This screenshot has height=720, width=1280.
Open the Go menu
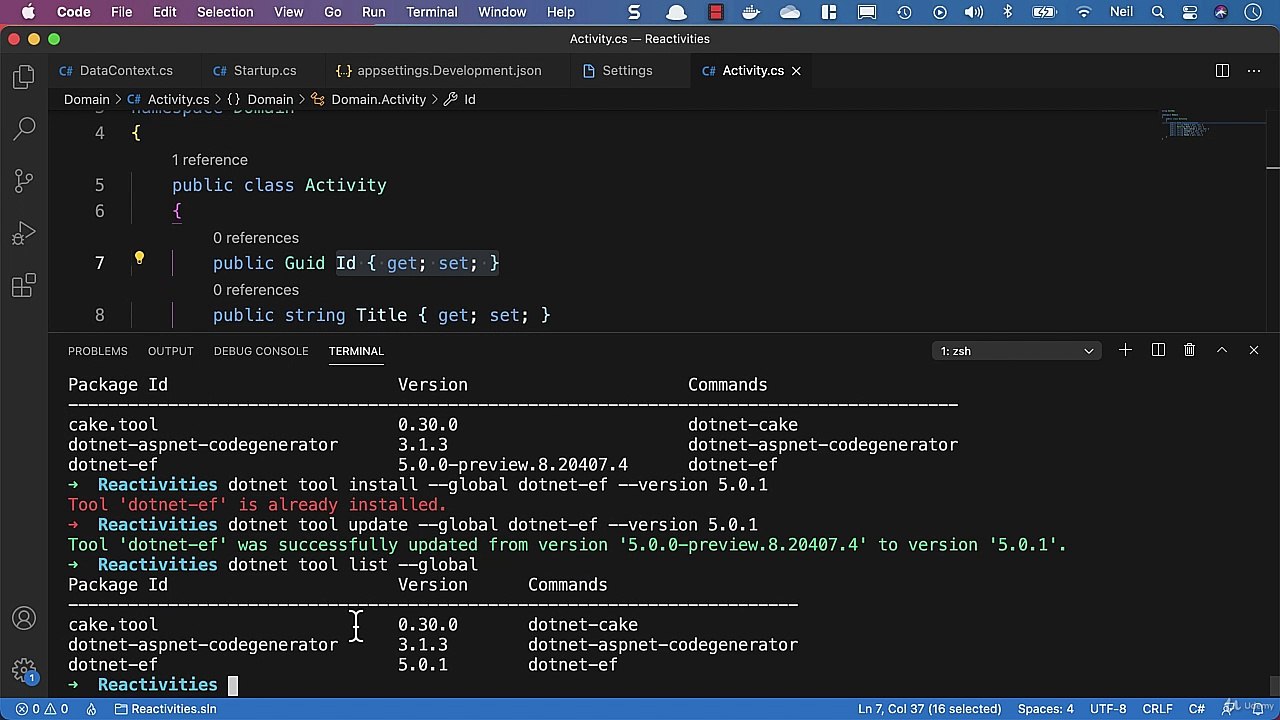click(x=333, y=12)
